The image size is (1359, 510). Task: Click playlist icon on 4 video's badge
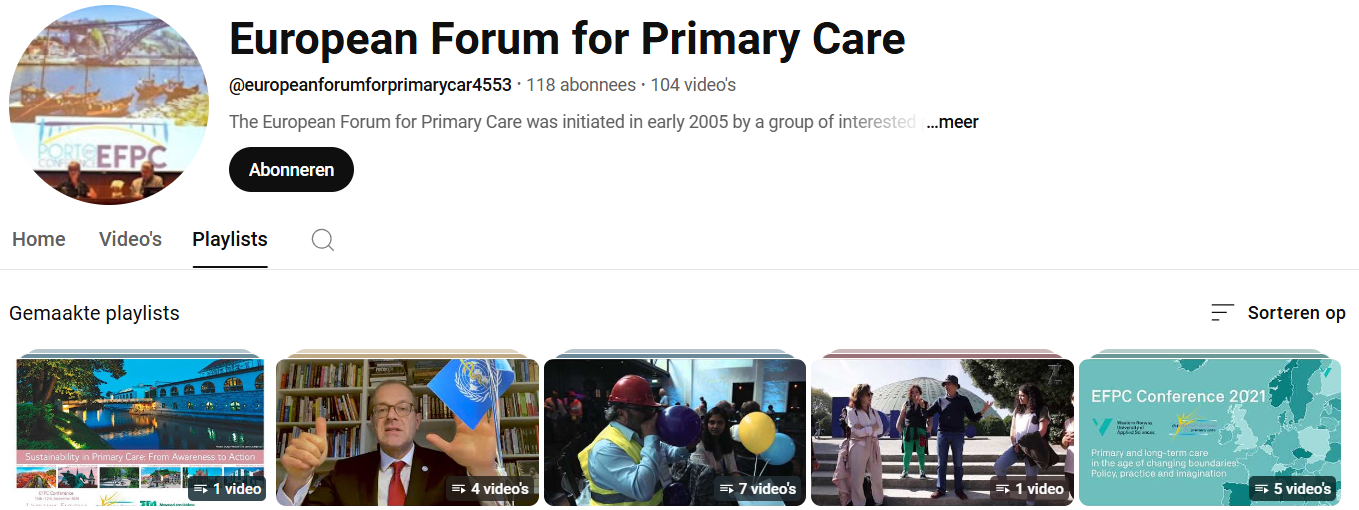tap(459, 489)
